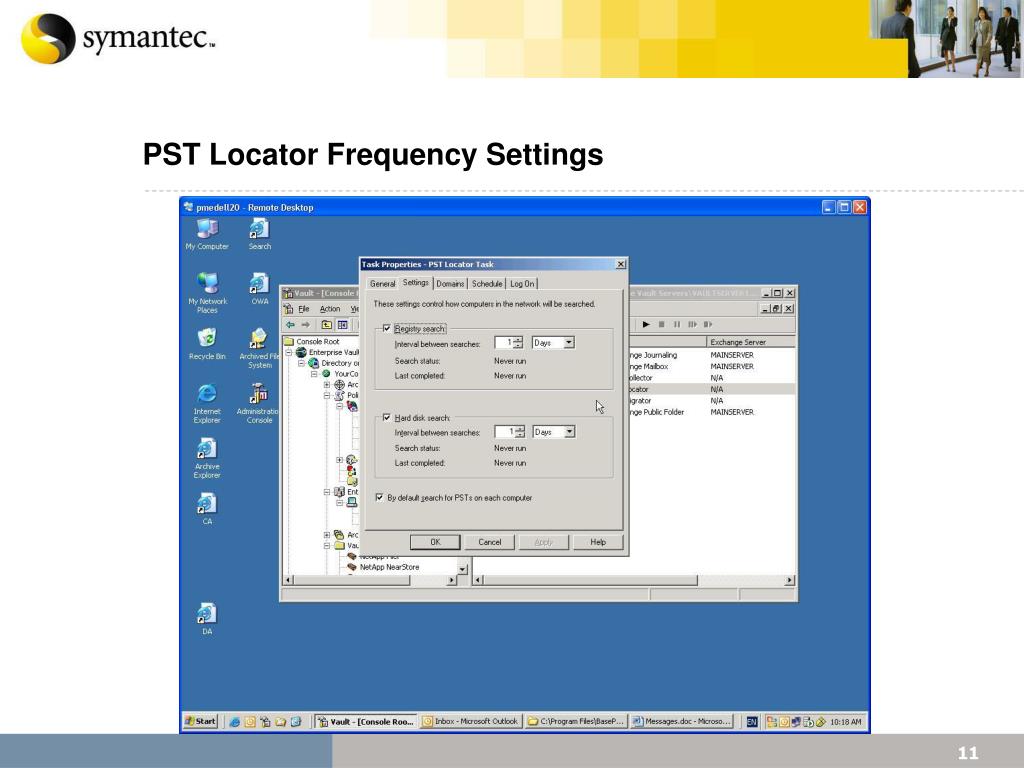Uncheck the Registry search checkbox
This screenshot has width=1024, height=768.
[x=387, y=328]
